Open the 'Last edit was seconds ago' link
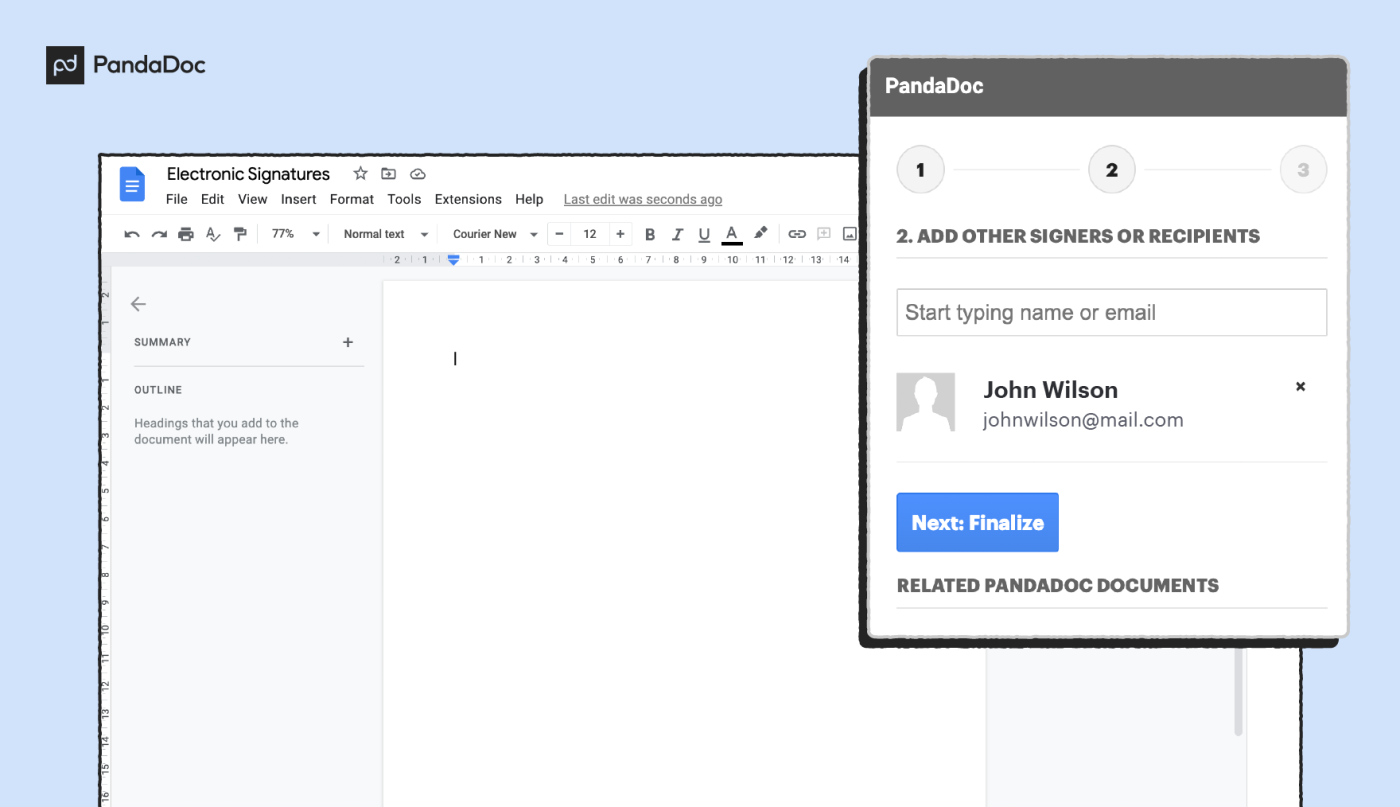This screenshot has height=807, width=1400. [643, 199]
